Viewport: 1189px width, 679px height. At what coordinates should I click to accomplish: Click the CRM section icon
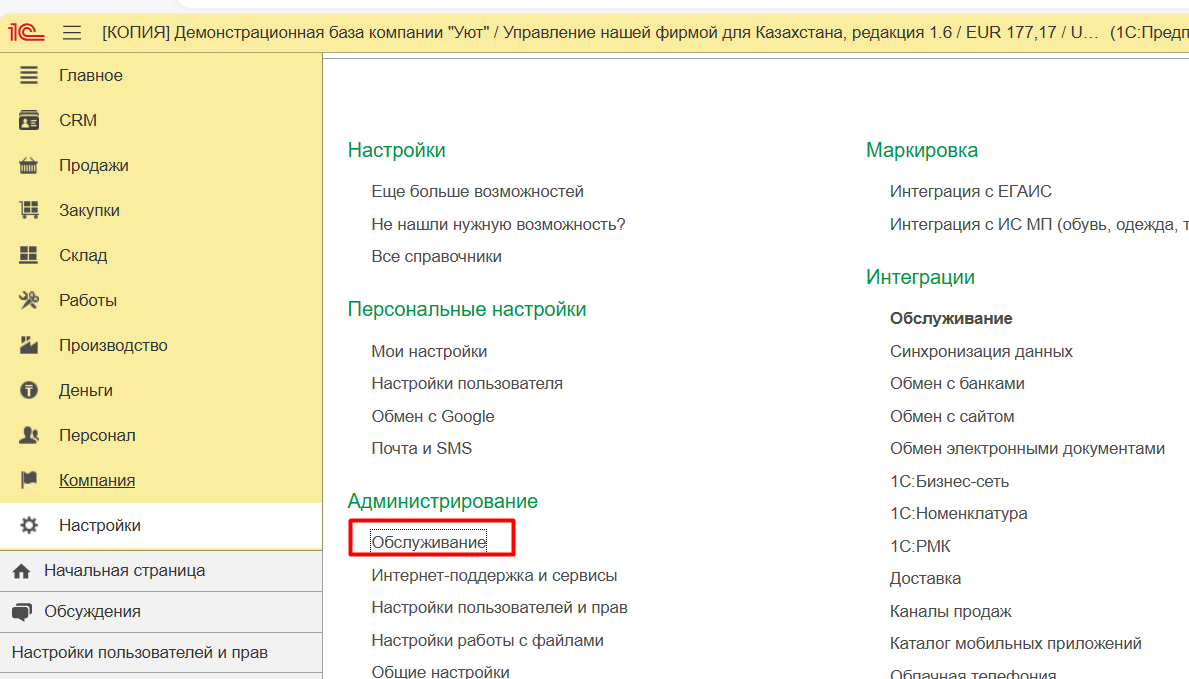[x=29, y=120]
